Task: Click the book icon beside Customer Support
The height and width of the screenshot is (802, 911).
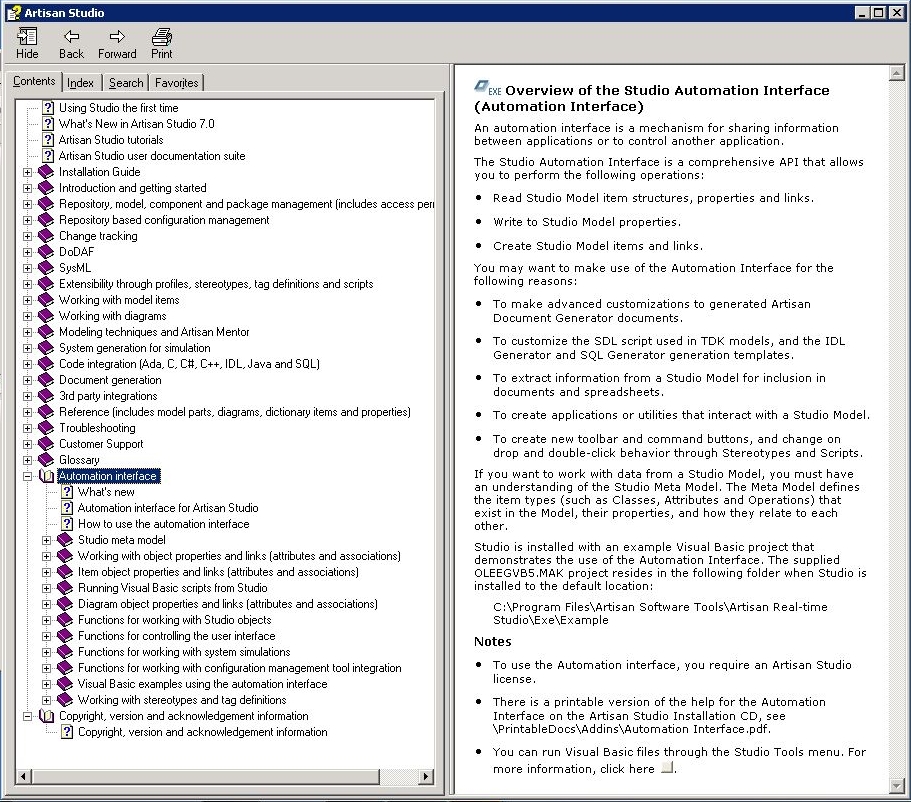Action: (46, 444)
